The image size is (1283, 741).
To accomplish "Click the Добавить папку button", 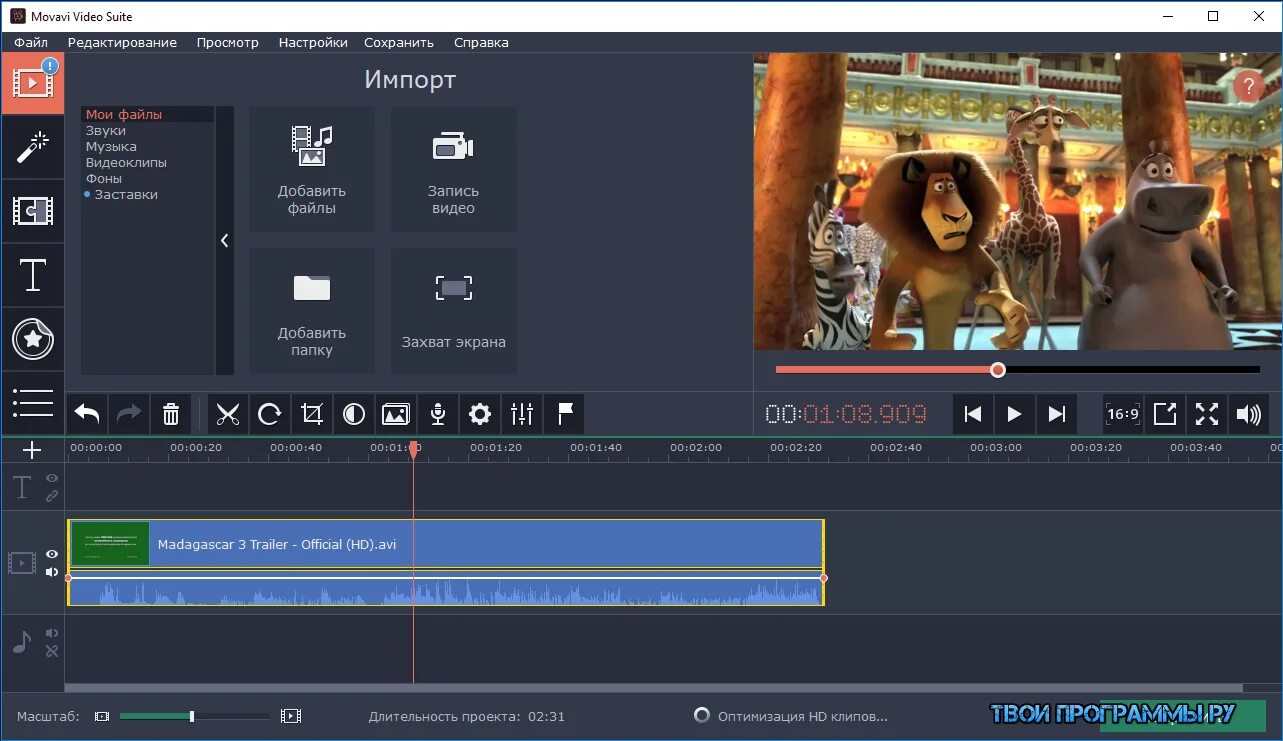I will (312, 311).
